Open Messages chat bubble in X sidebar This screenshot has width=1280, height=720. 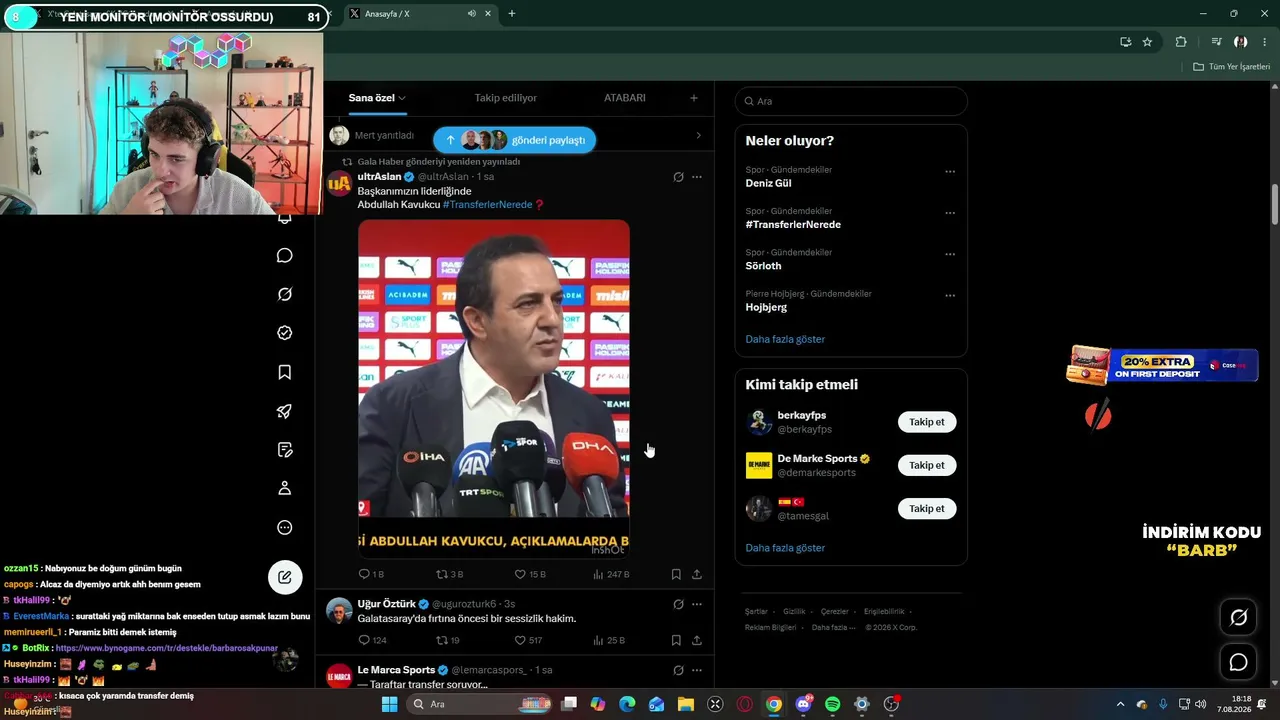click(285, 256)
